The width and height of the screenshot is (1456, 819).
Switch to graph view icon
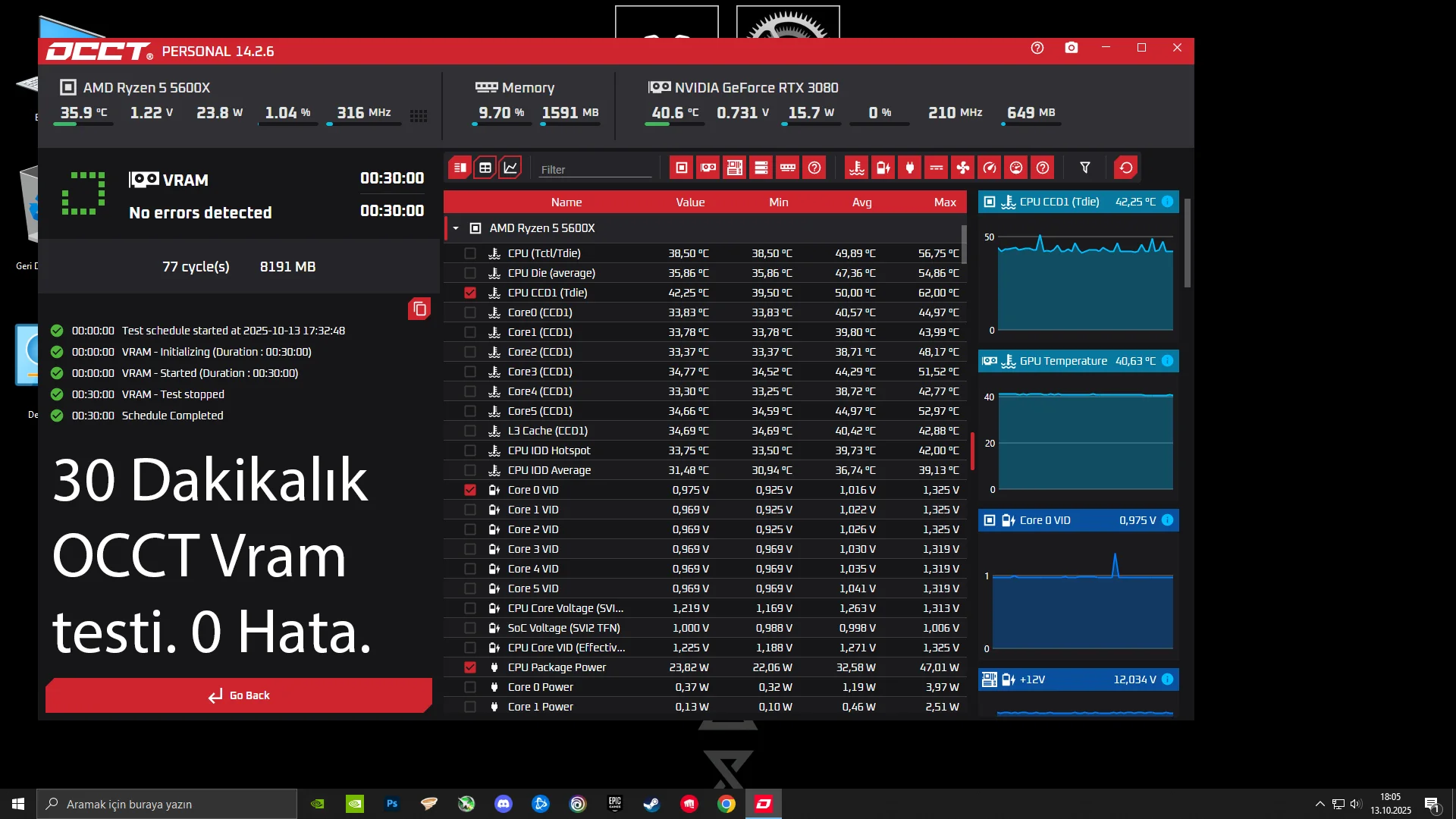coord(511,168)
